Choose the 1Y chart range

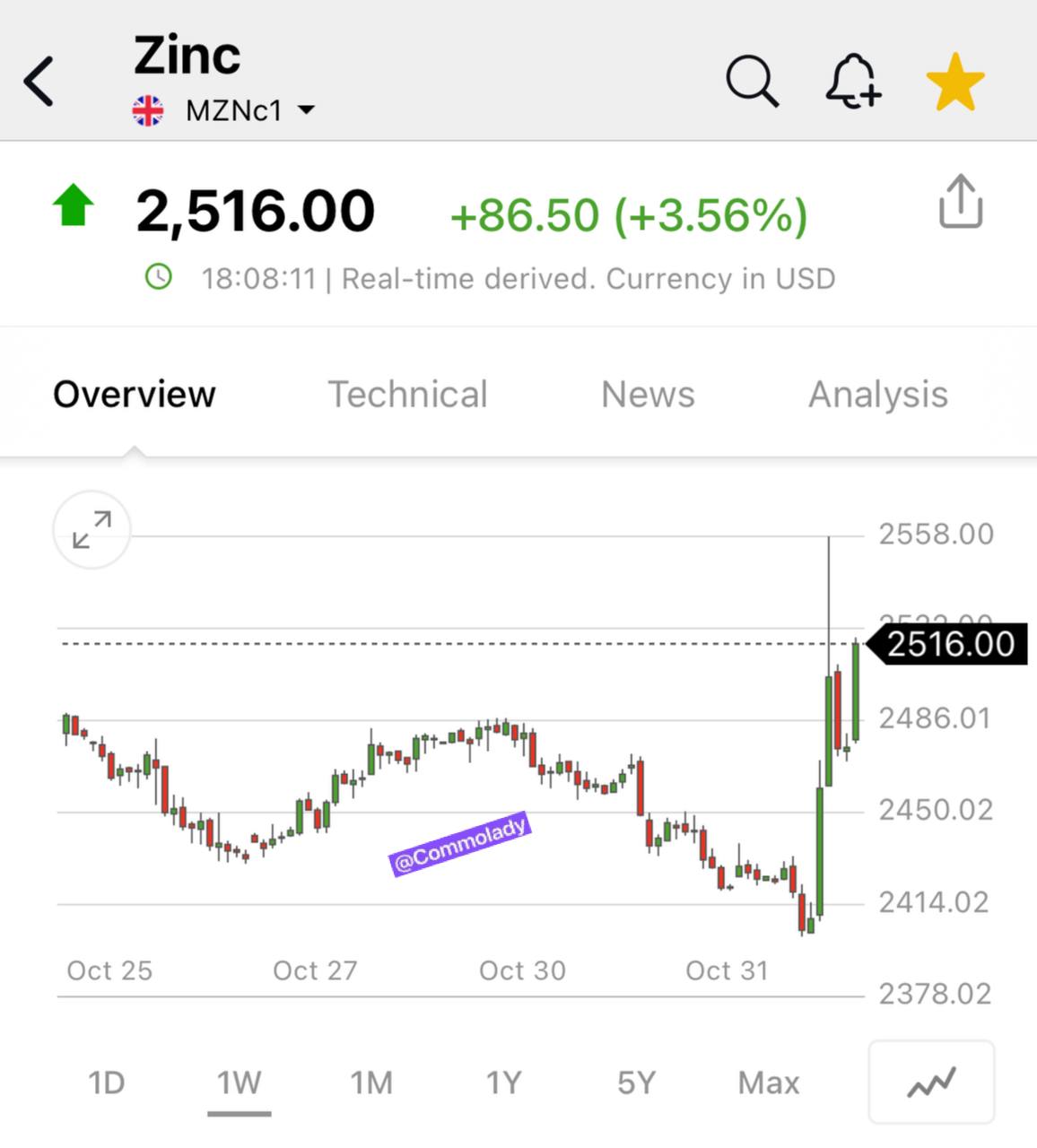coord(503,1083)
